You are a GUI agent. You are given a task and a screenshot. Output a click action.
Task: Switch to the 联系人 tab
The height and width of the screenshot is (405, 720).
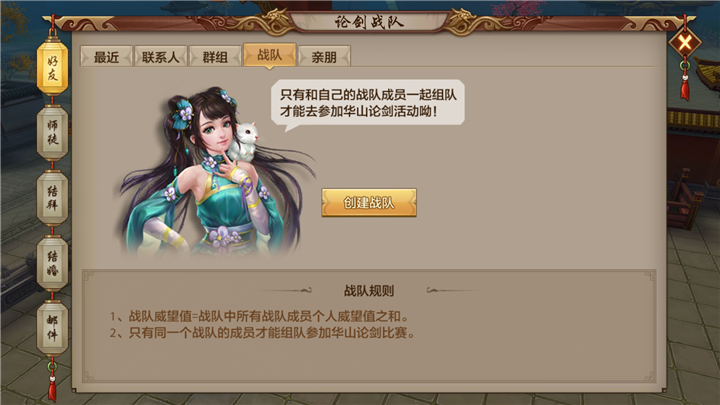coord(160,57)
